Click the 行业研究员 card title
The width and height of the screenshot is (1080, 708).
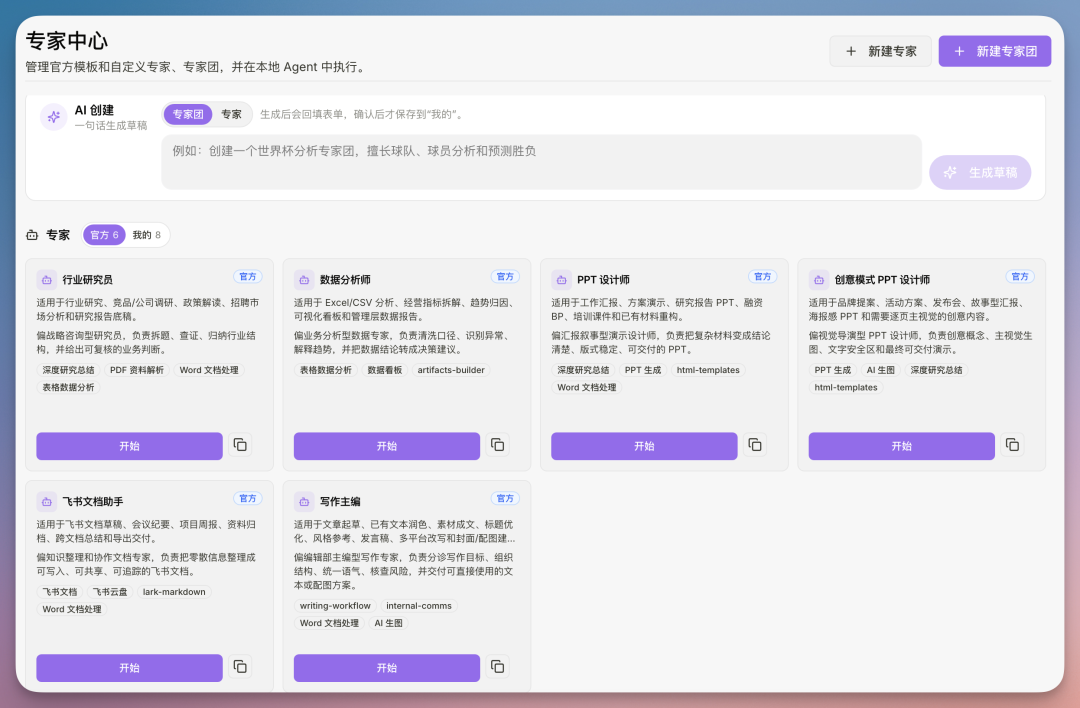point(87,280)
